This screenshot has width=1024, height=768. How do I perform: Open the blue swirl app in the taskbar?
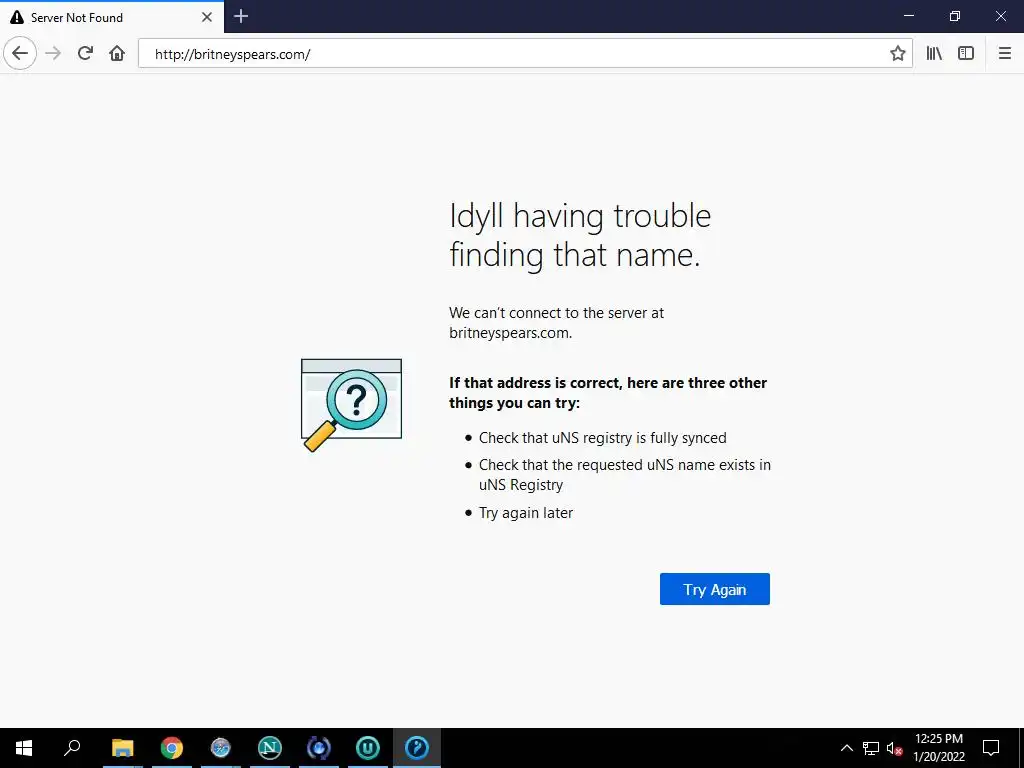(x=319, y=748)
